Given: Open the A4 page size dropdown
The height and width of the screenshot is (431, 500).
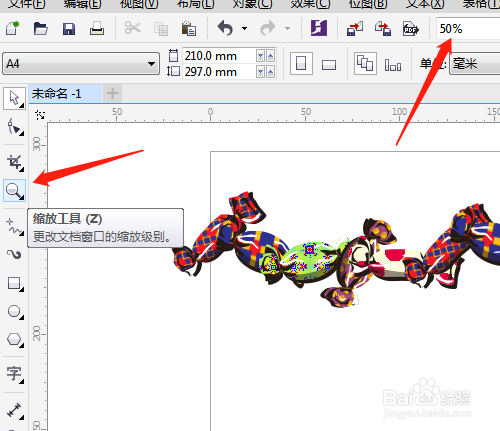Looking at the screenshot, I should tap(81, 63).
